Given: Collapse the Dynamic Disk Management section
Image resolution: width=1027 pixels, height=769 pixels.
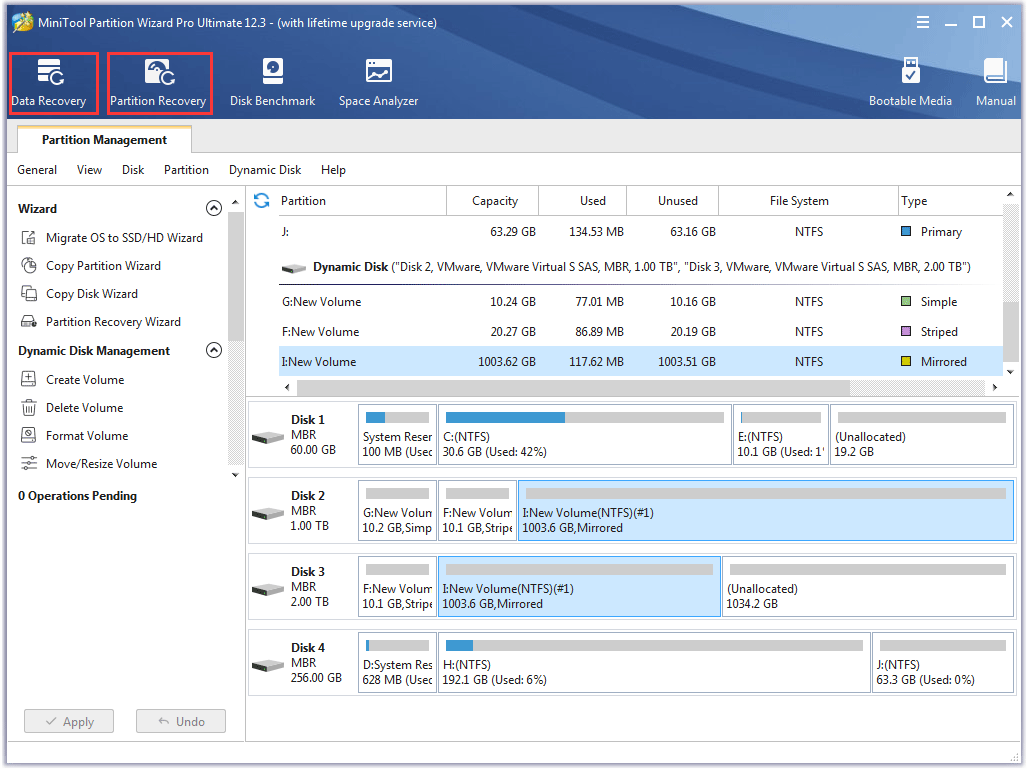Looking at the screenshot, I should pyautogui.click(x=213, y=350).
